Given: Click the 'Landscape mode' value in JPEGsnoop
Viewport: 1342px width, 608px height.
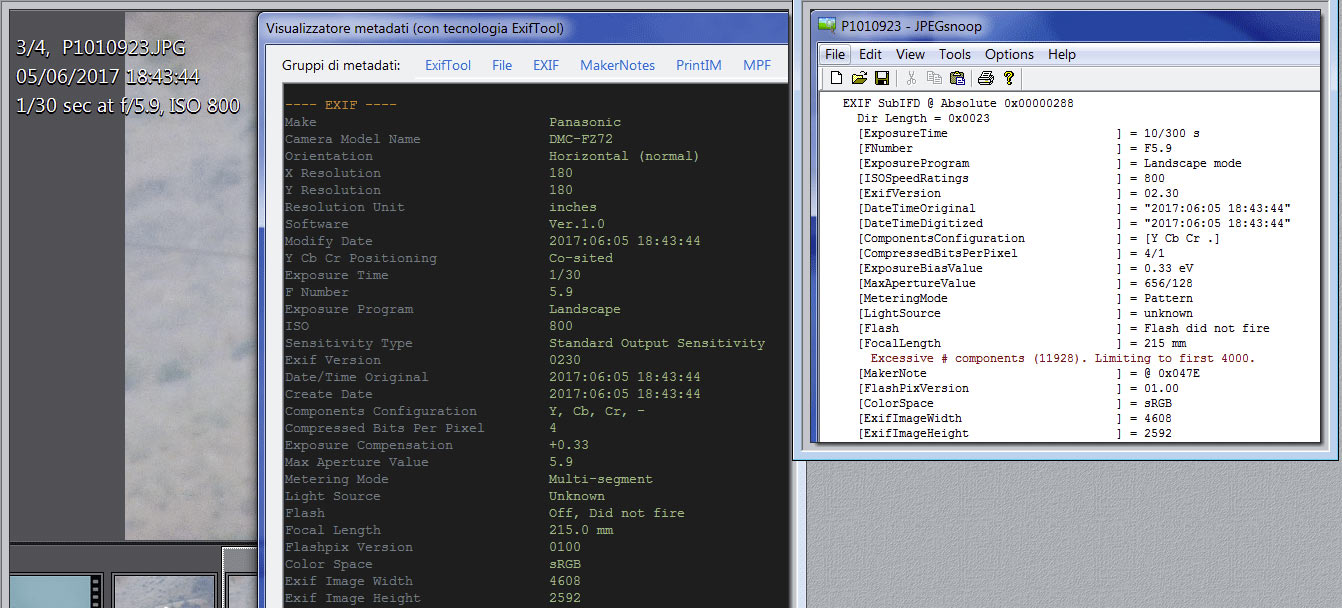Looking at the screenshot, I should coord(1193,163).
